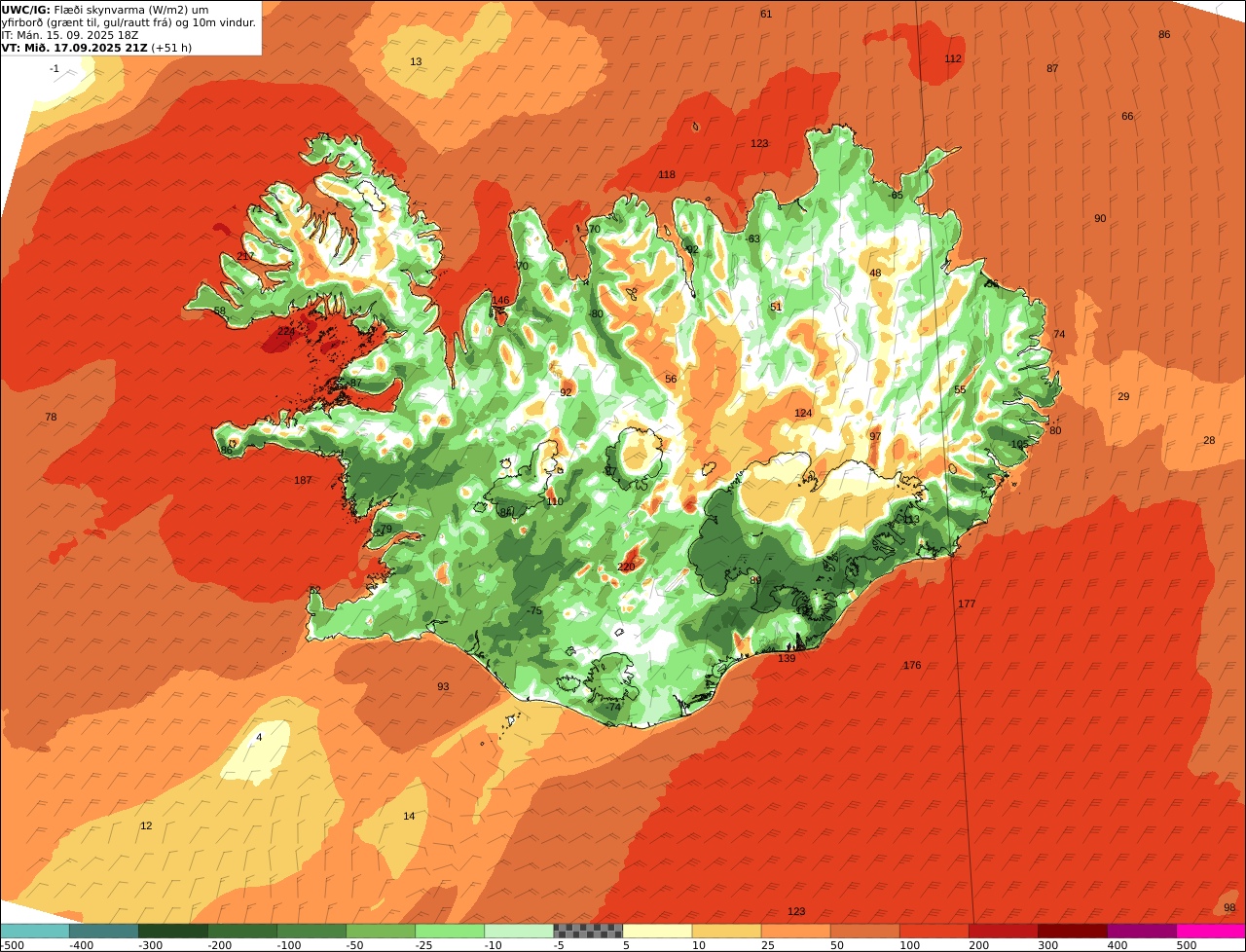Click the 'UWC/IG:' chart title text

click(x=25, y=9)
